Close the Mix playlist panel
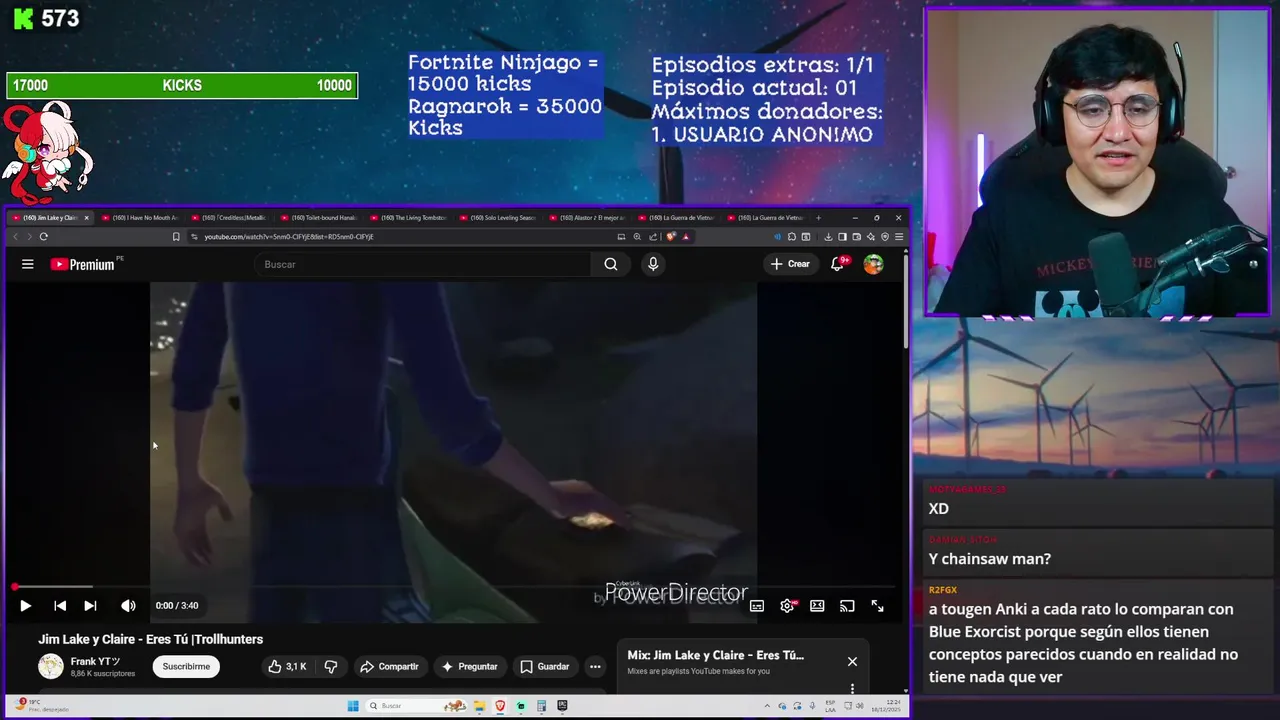The width and height of the screenshot is (1280, 720). [852, 661]
